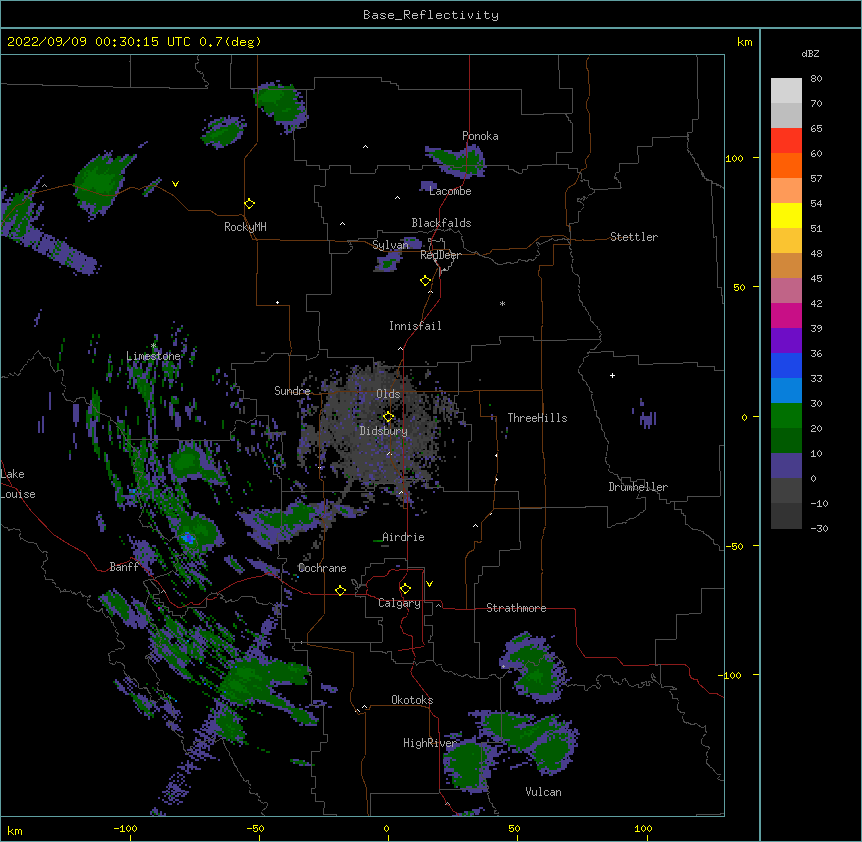This screenshot has width=862, height=842.
Task: Pick the bright green 20-30 dBZ swatch
Action: click(x=786, y=416)
